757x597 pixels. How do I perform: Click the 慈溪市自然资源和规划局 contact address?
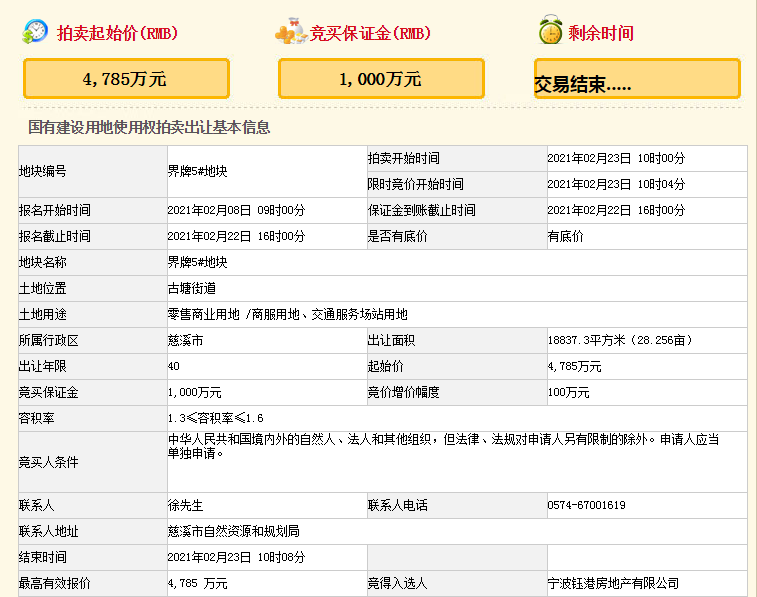click(233, 531)
